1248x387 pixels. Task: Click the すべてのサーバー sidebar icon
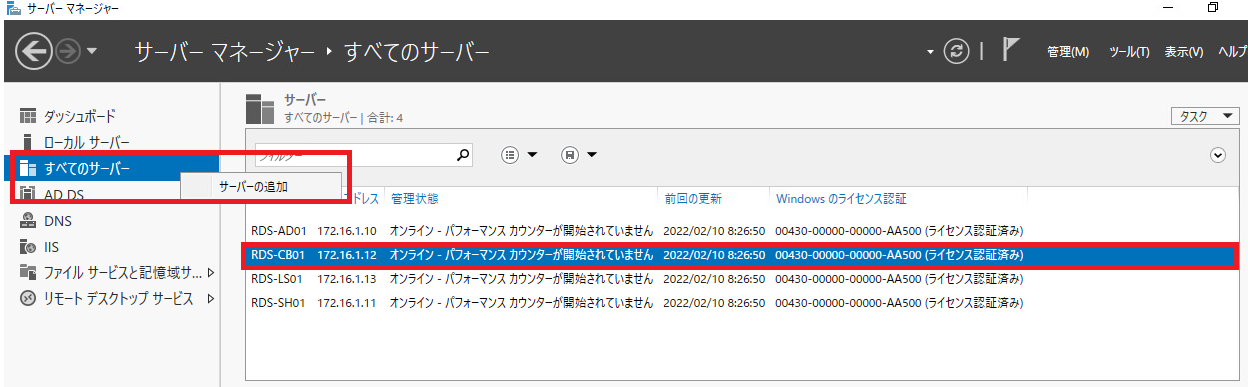[28, 168]
